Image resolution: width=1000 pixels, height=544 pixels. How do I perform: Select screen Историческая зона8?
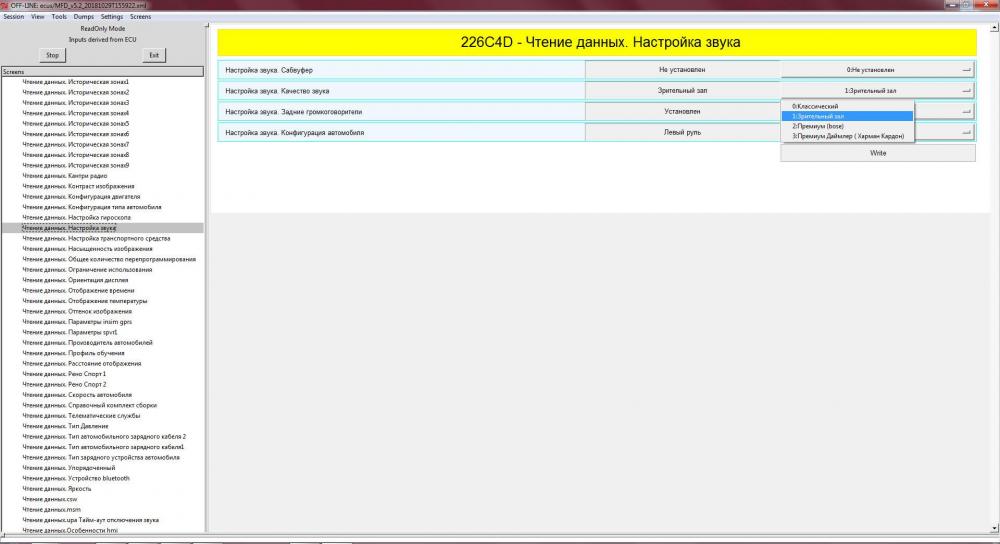[x=75, y=155]
